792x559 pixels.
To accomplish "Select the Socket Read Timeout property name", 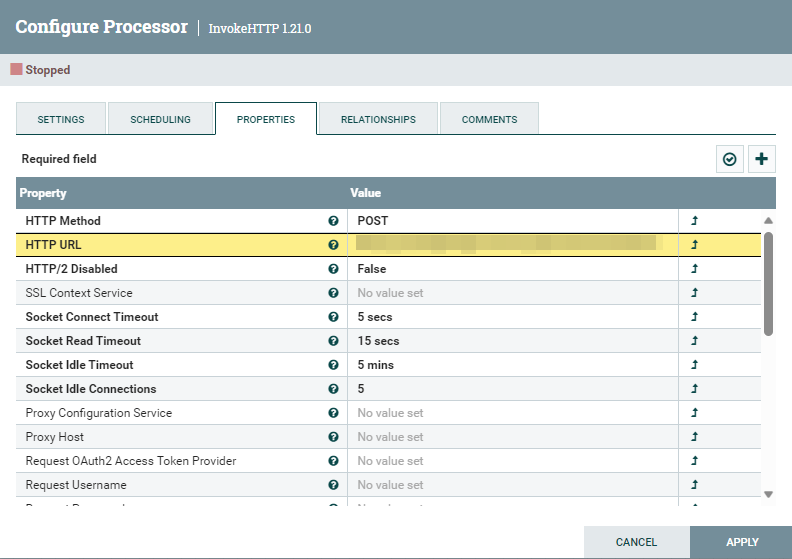I will coord(83,341).
